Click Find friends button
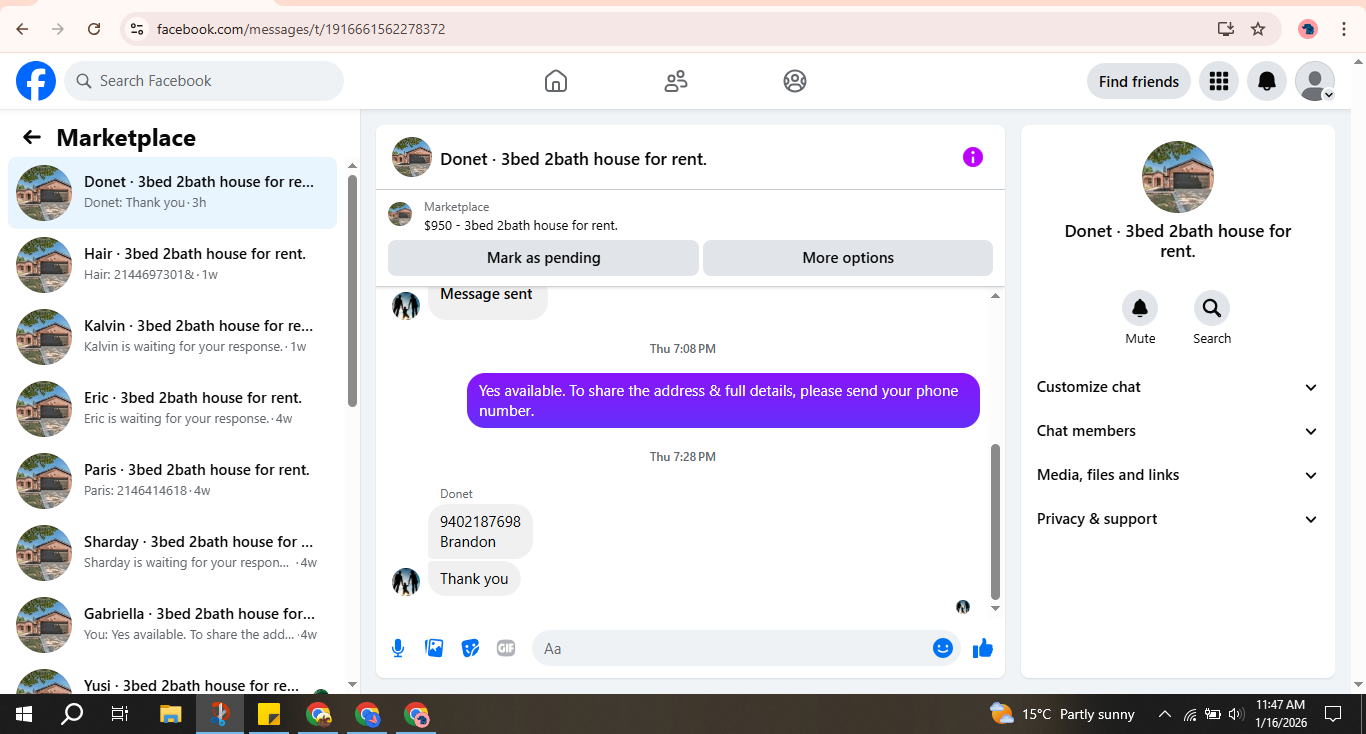1366x734 pixels. click(1139, 82)
